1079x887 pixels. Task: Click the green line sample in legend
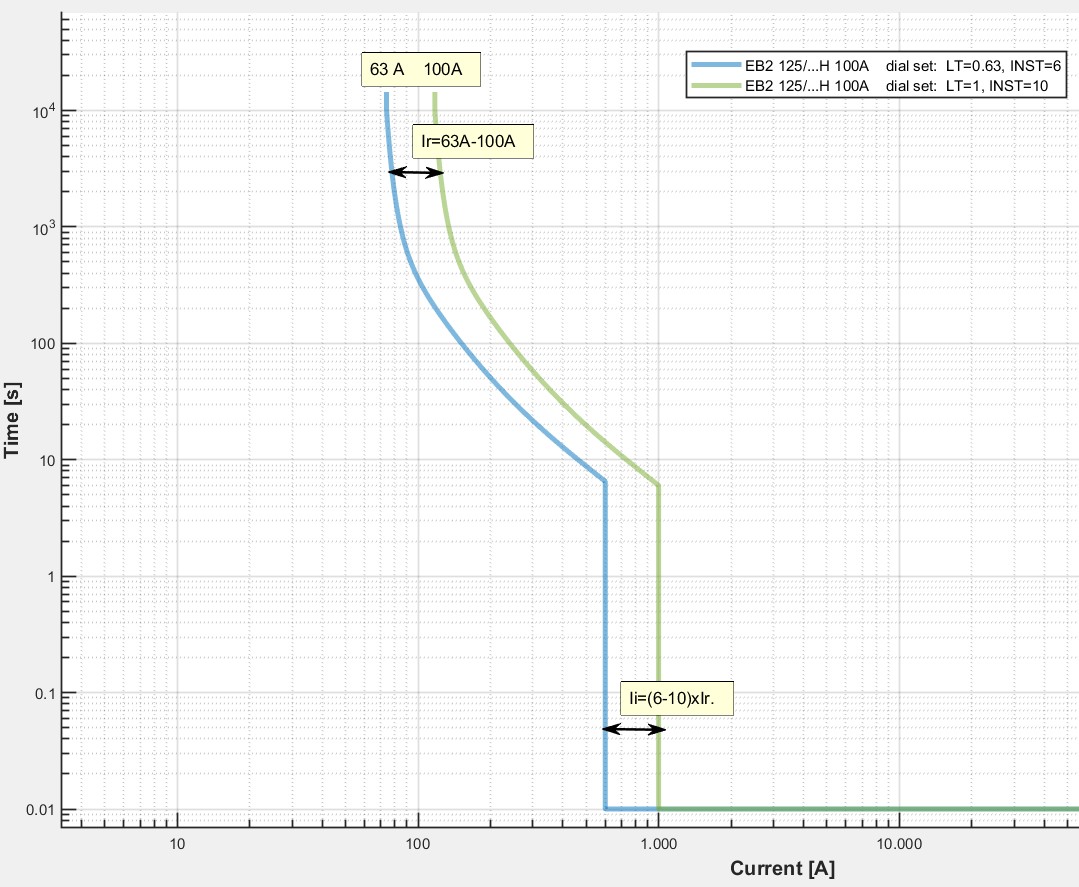click(x=715, y=86)
